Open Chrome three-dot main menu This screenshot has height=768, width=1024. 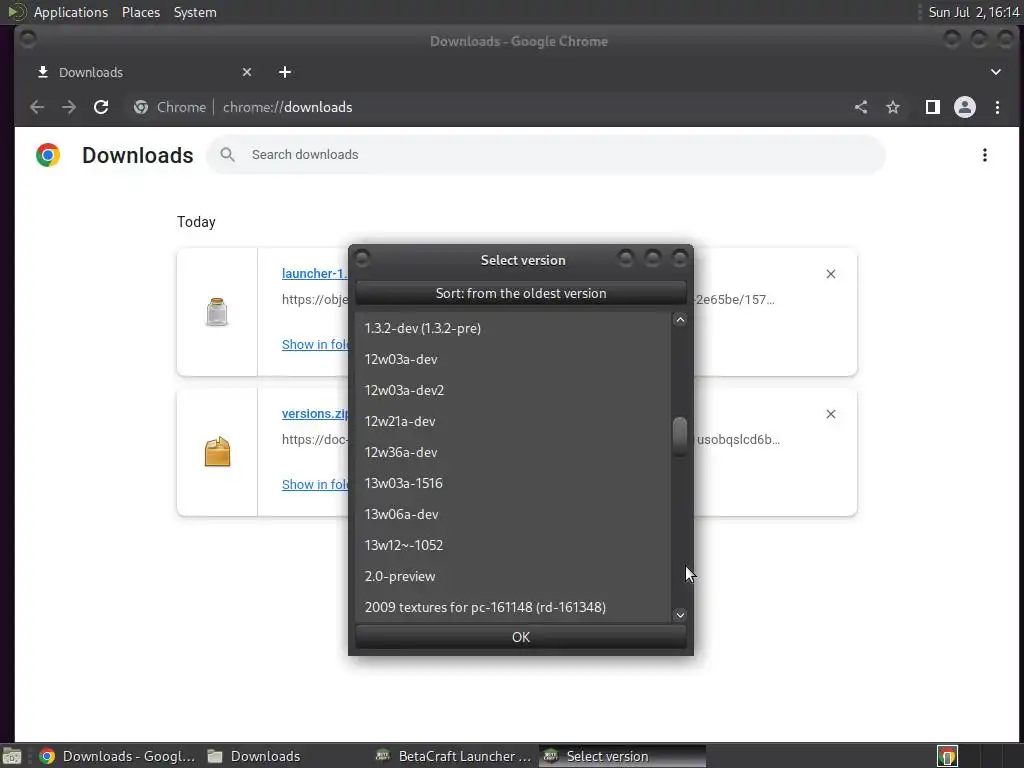[x=997, y=107]
